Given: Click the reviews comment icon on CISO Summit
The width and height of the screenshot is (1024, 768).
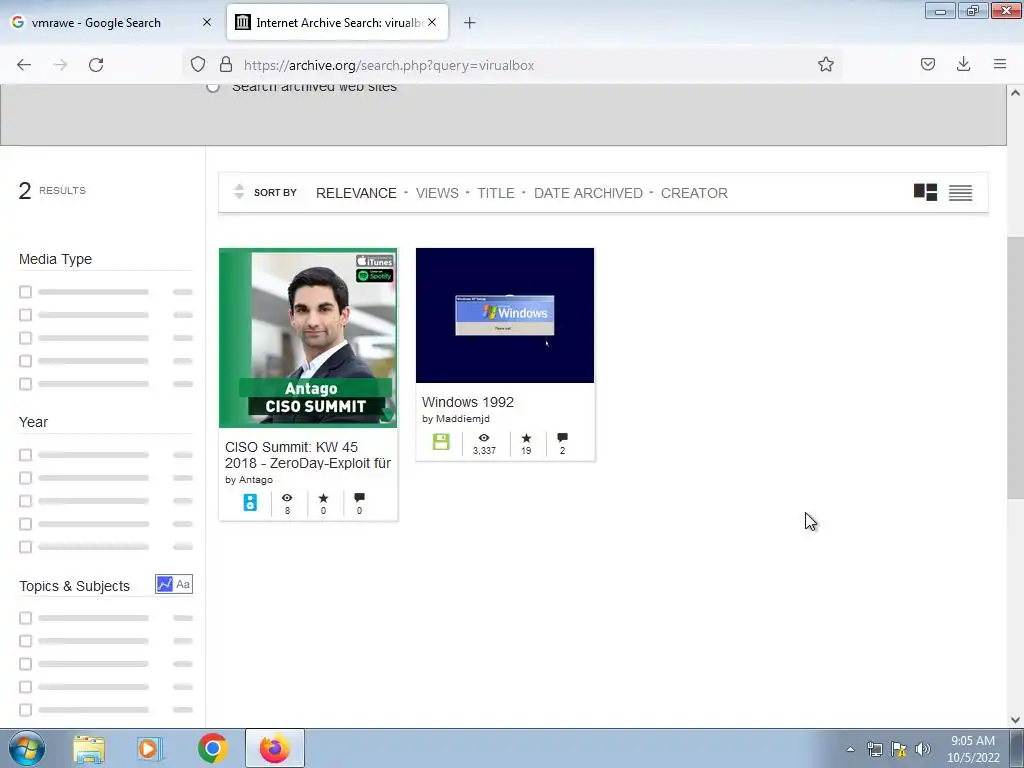Looking at the screenshot, I should point(359,498).
